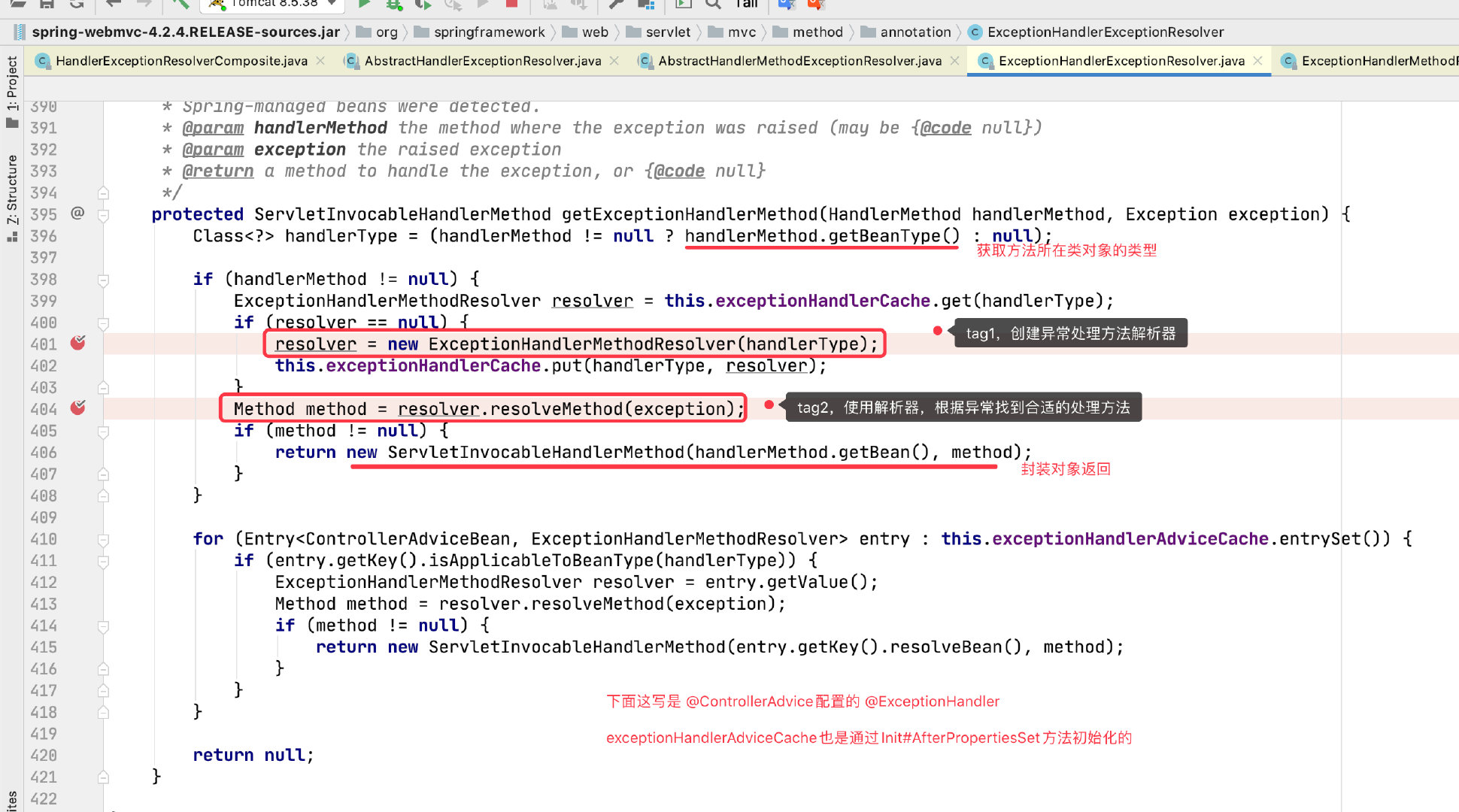The image size is (1459, 812).
Task: Click the mvc folder breadcrumb
Action: click(x=733, y=32)
